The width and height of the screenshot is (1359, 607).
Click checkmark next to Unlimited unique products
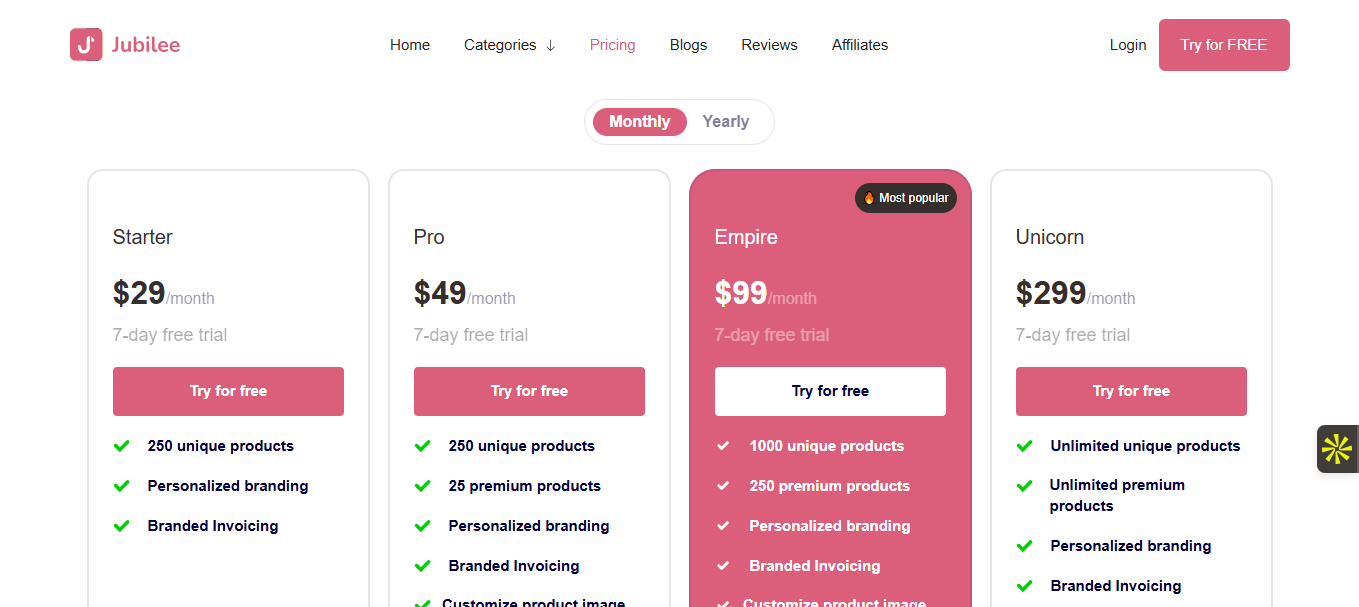coord(1025,446)
